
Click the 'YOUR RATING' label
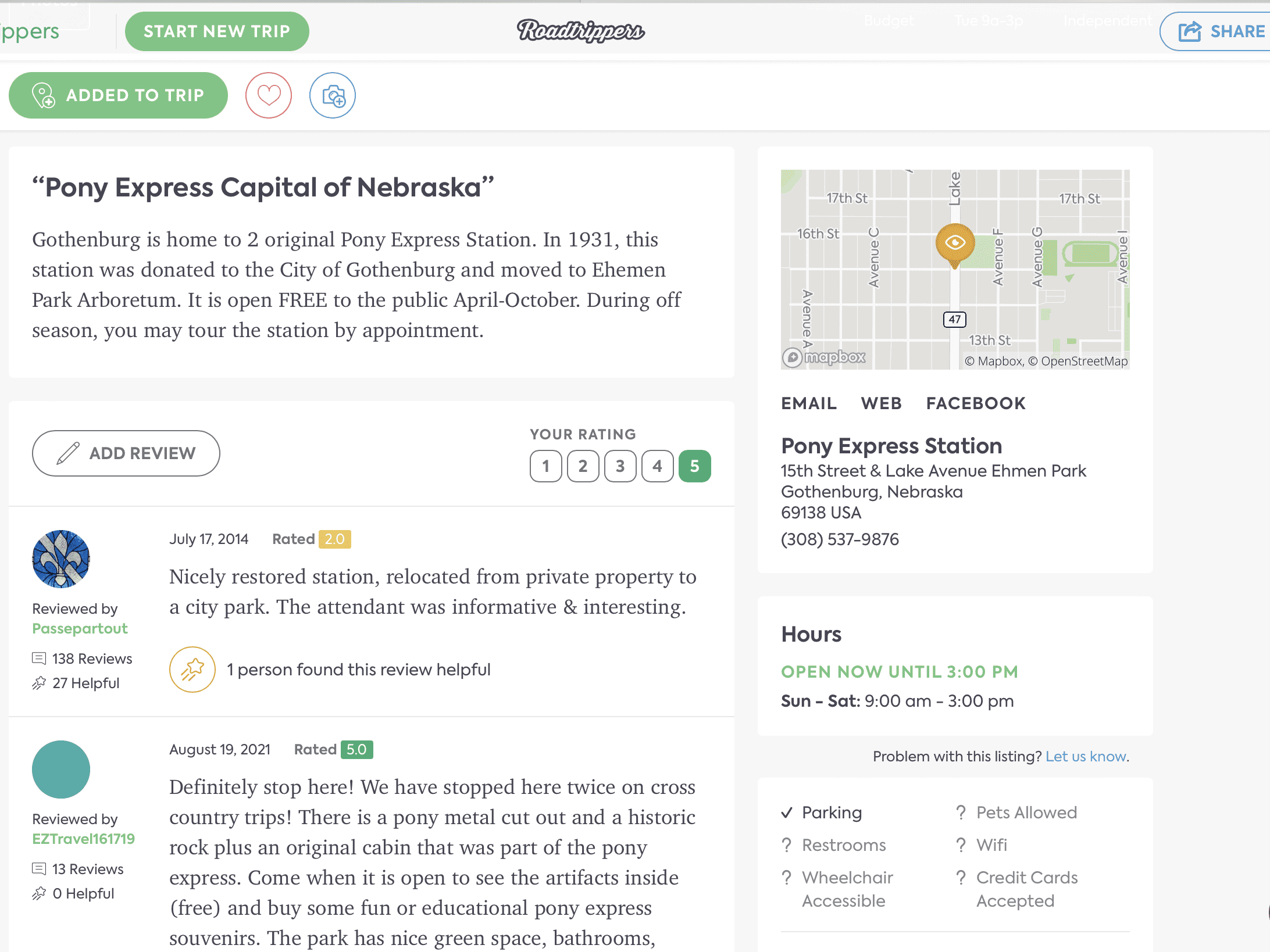click(x=583, y=434)
